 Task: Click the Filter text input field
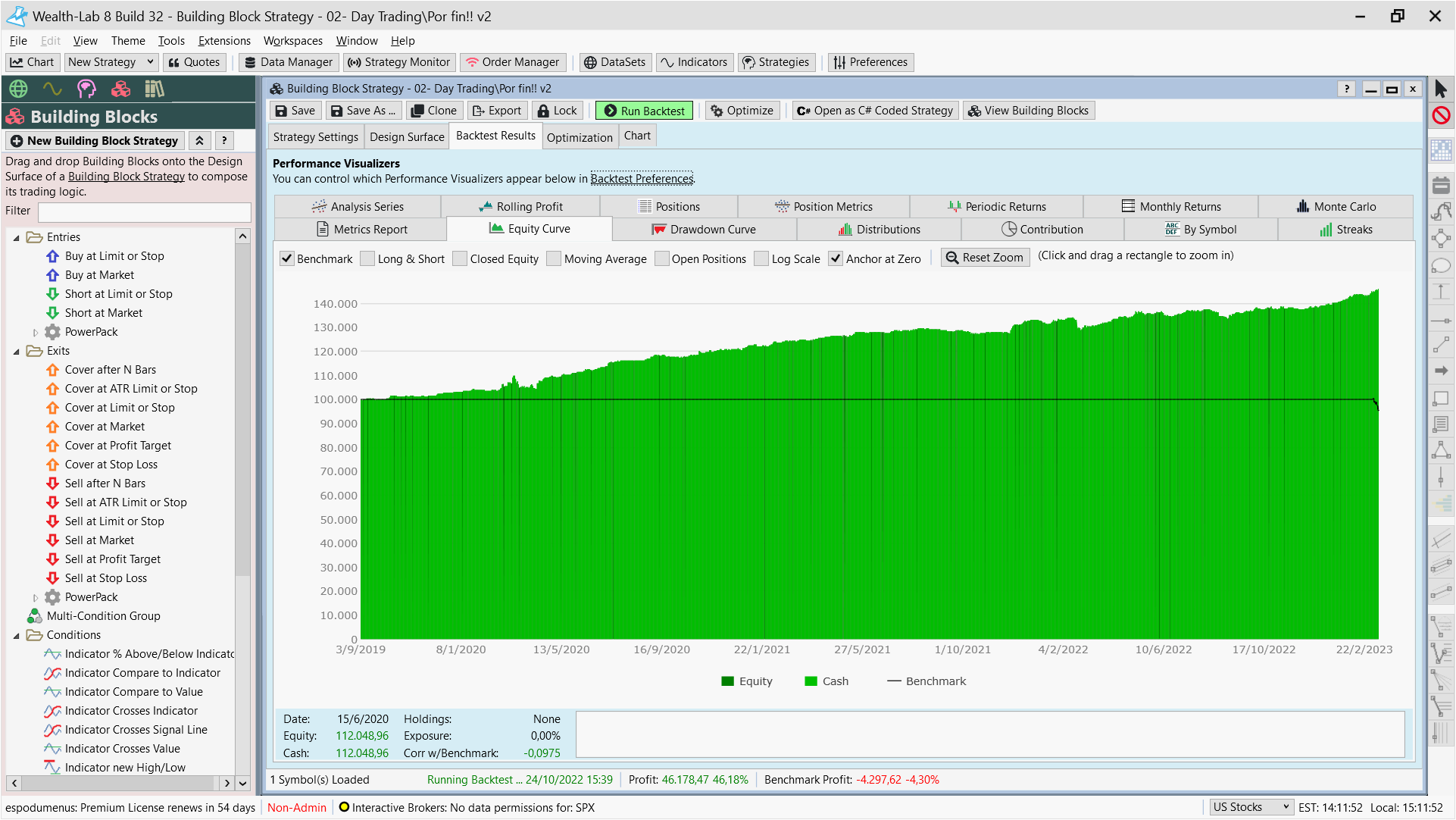144,211
